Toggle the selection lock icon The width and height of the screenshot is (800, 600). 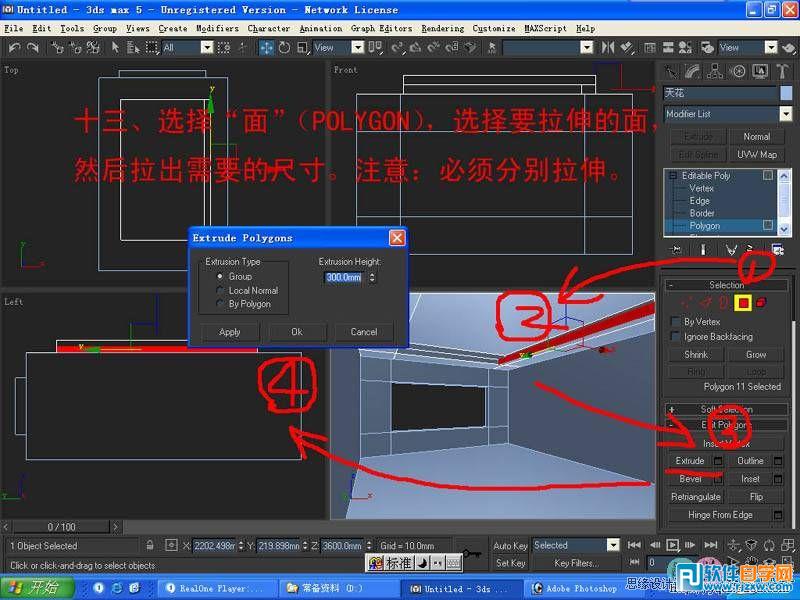[150, 545]
